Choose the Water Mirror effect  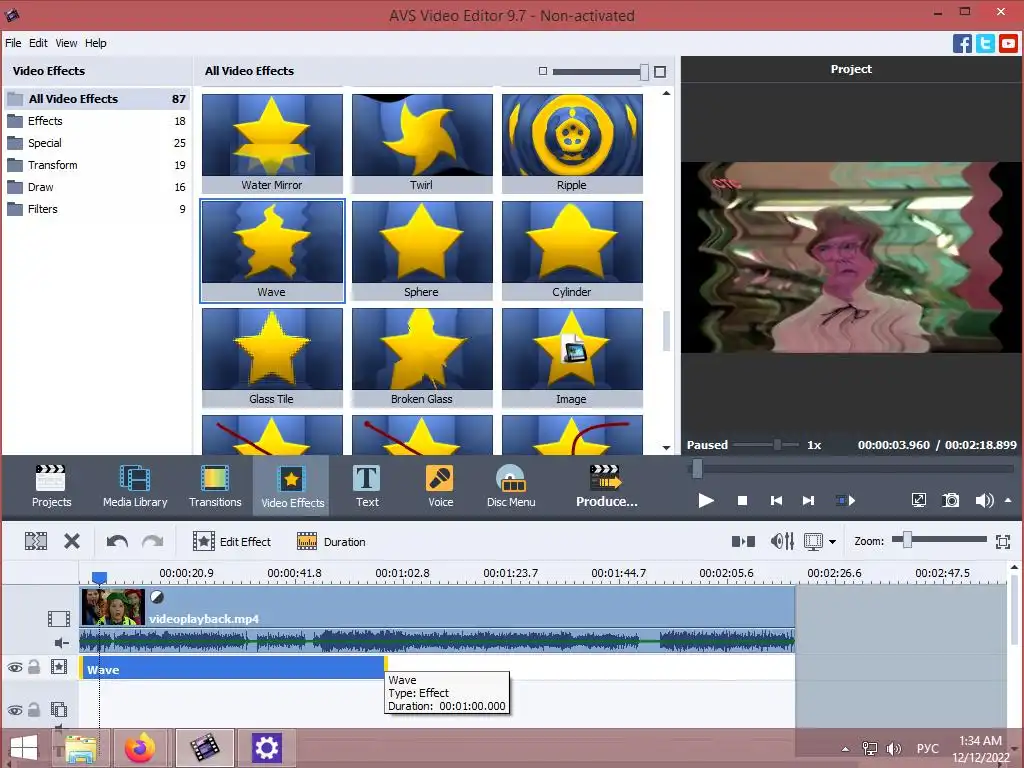272,143
